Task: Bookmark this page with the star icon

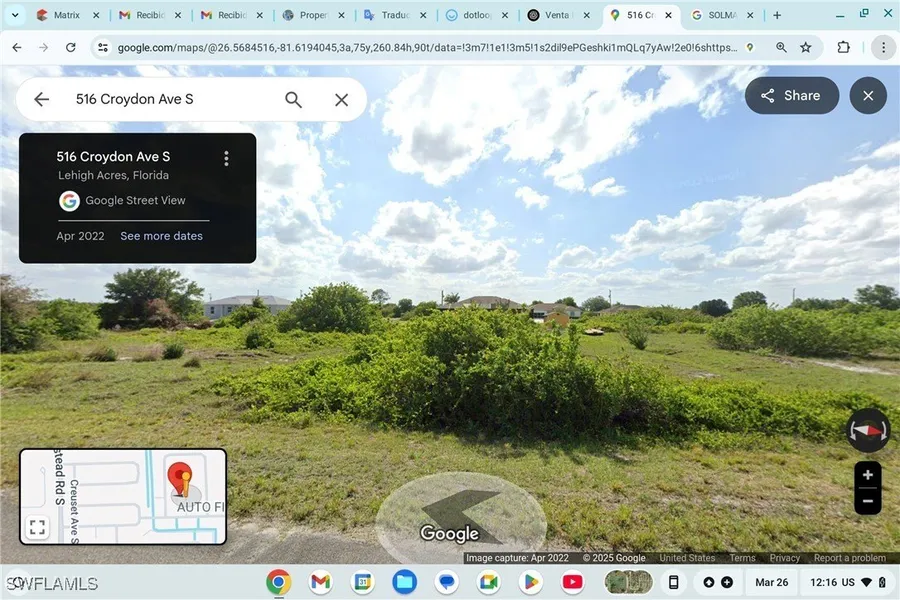Action: tap(806, 48)
